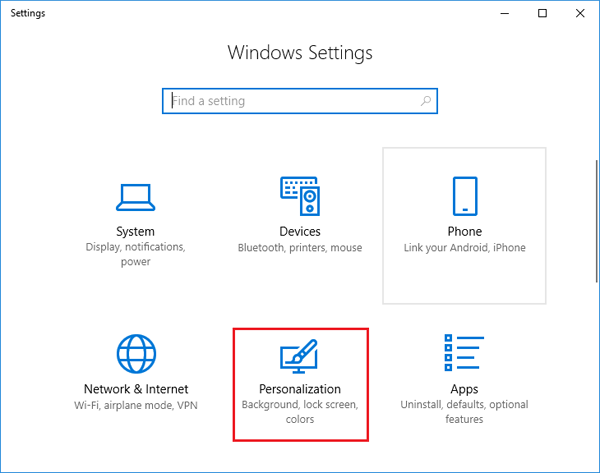Click the 'System' label

[135, 232]
